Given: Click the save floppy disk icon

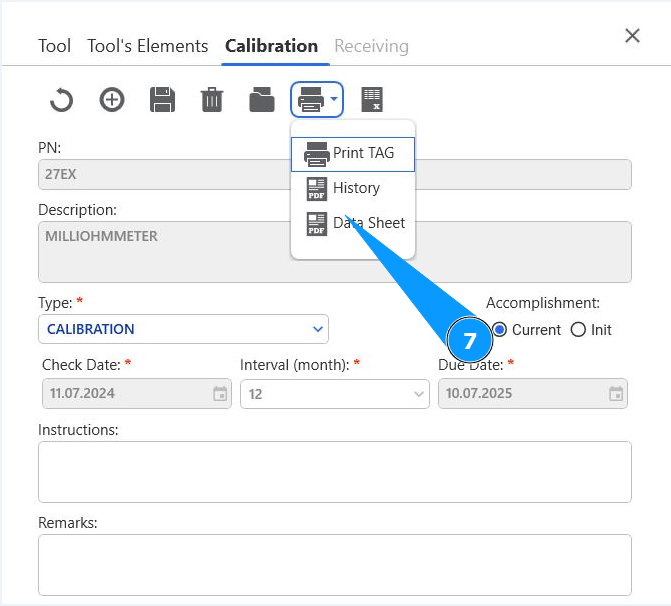Looking at the screenshot, I should coord(162,100).
